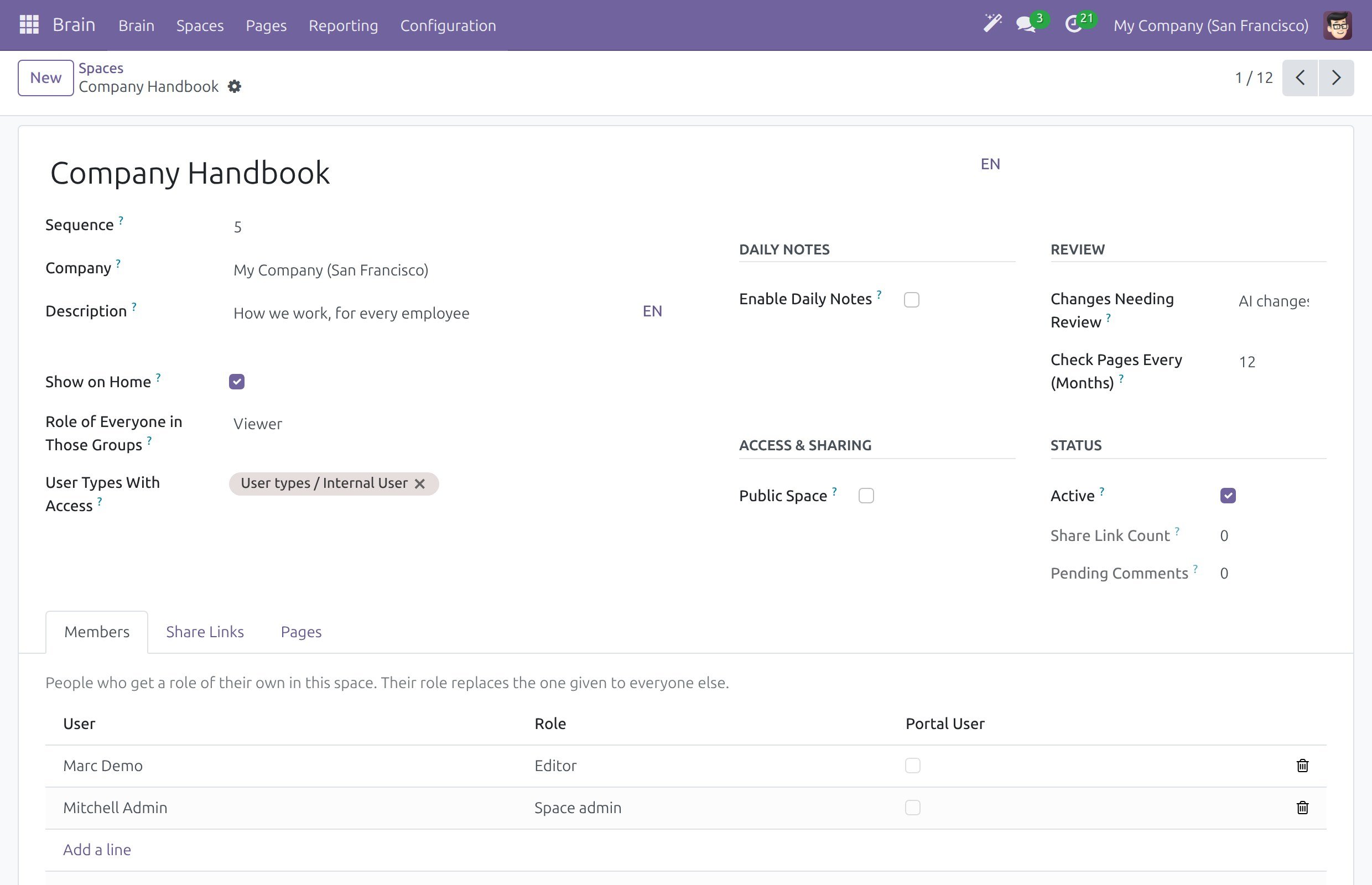Open the Role of Everyone dropdown showing Viewer
1372x885 pixels.
[x=447, y=424]
